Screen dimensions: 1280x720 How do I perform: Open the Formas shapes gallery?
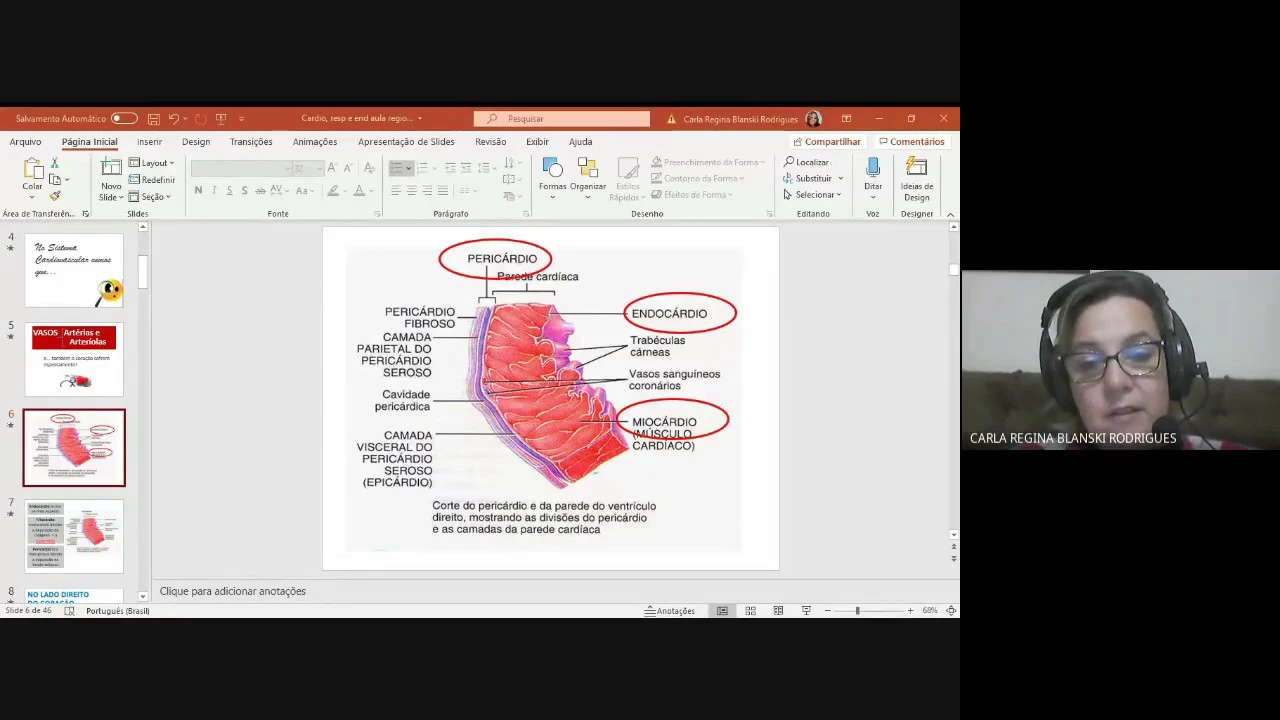click(553, 178)
